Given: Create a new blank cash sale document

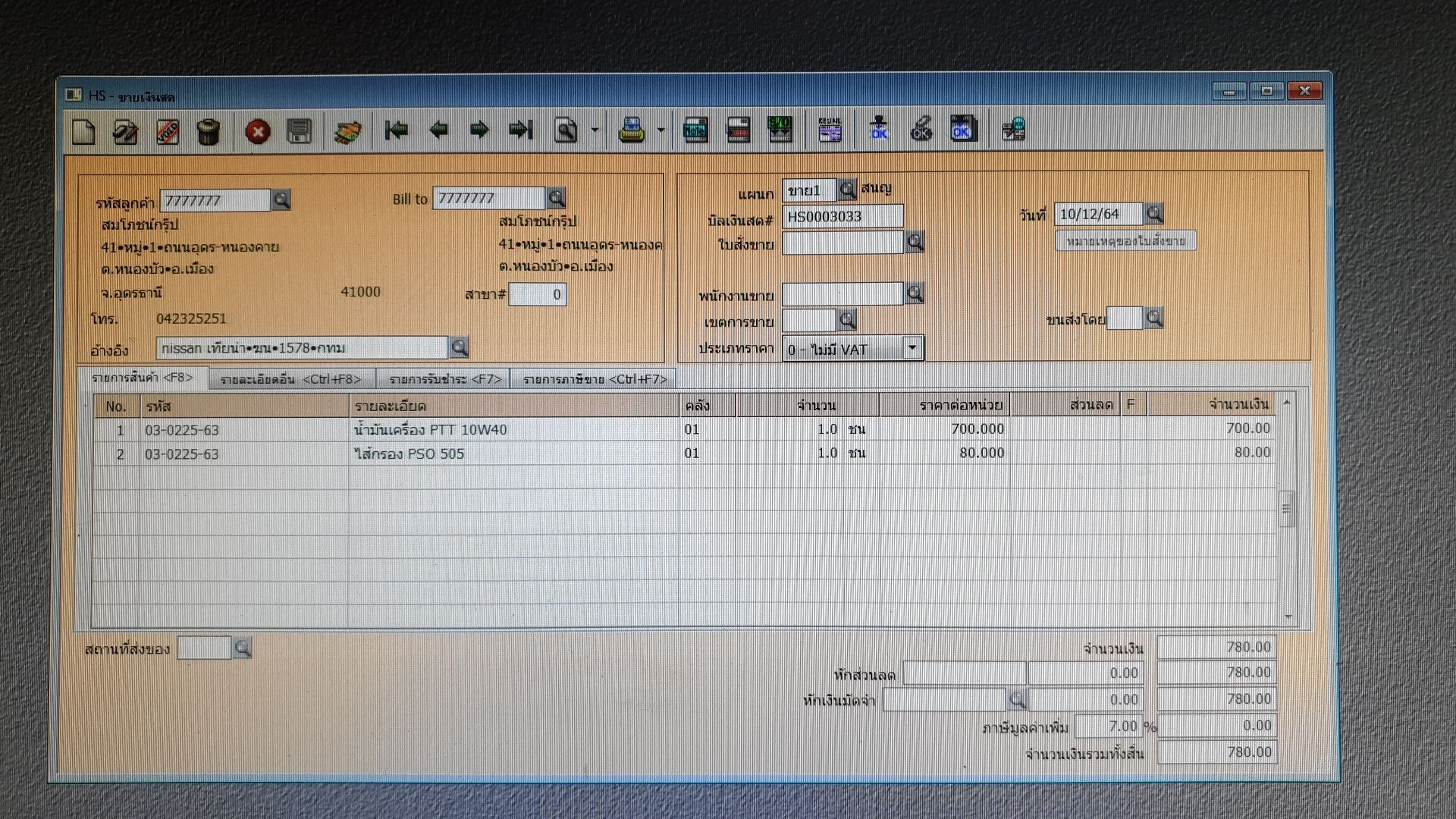Looking at the screenshot, I should [84, 131].
